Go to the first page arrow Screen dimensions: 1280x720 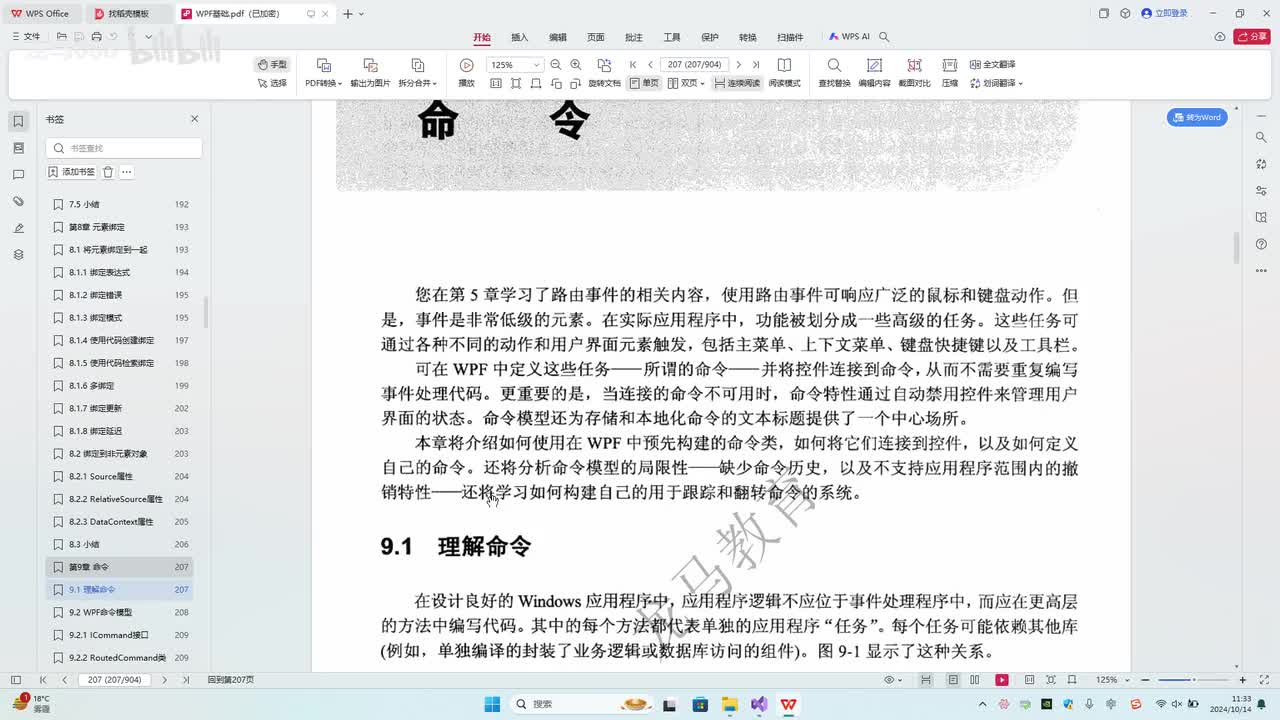(x=633, y=65)
